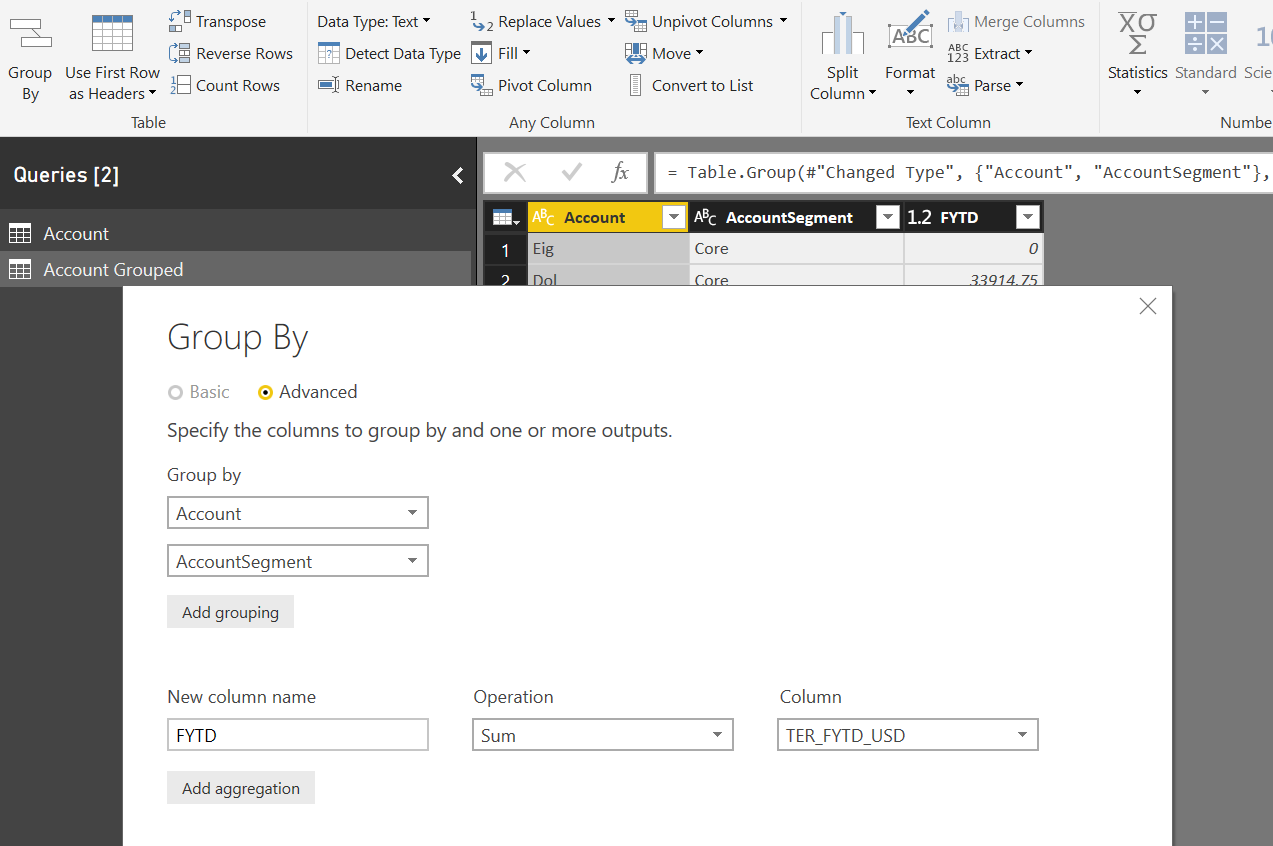
Task: Select the Advanced radio option
Action: click(x=307, y=392)
